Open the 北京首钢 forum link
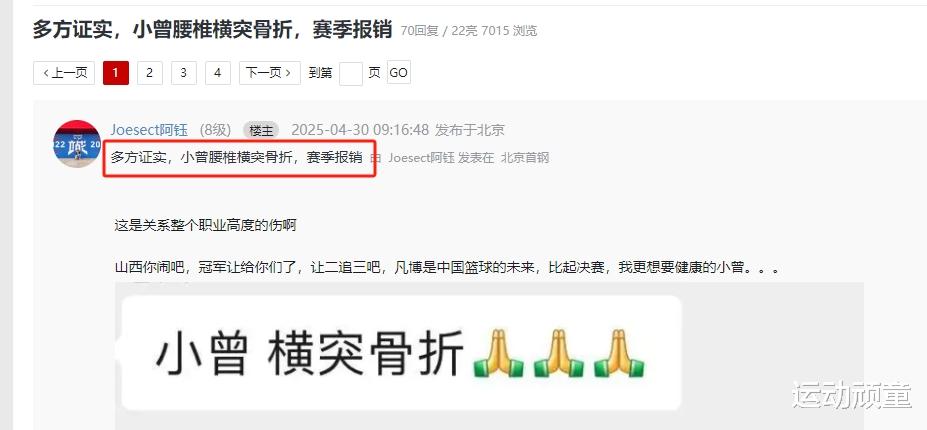The width and height of the screenshot is (927, 430). tap(525, 158)
